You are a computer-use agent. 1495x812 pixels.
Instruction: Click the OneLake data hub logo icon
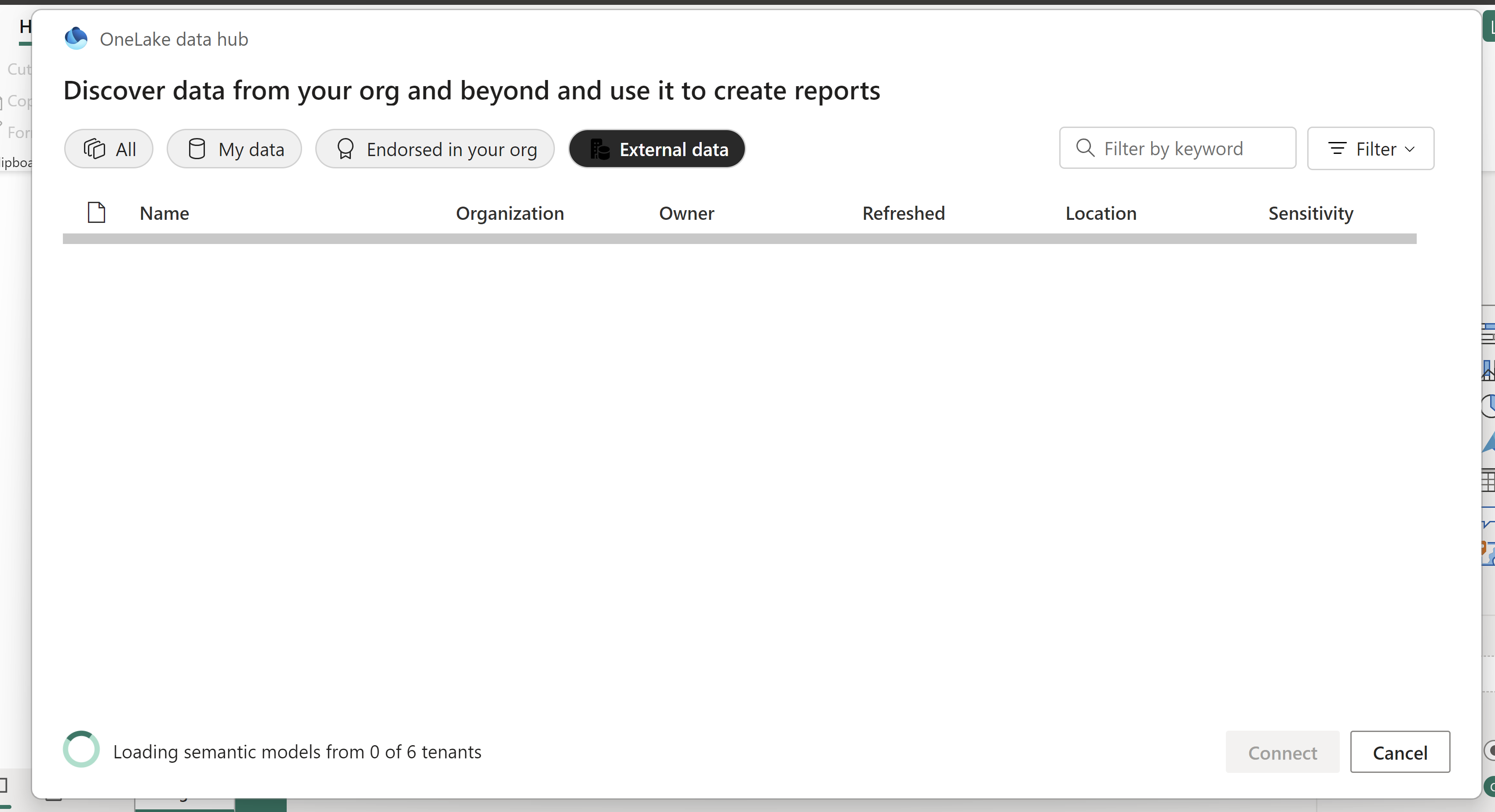tap(76, 38)
